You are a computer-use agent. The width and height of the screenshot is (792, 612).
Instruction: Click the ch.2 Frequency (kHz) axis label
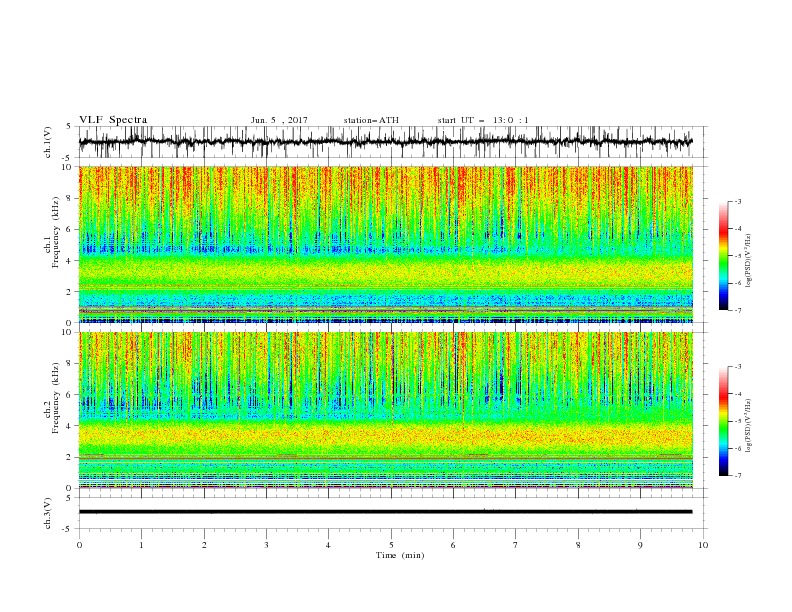tap(51, 397)
